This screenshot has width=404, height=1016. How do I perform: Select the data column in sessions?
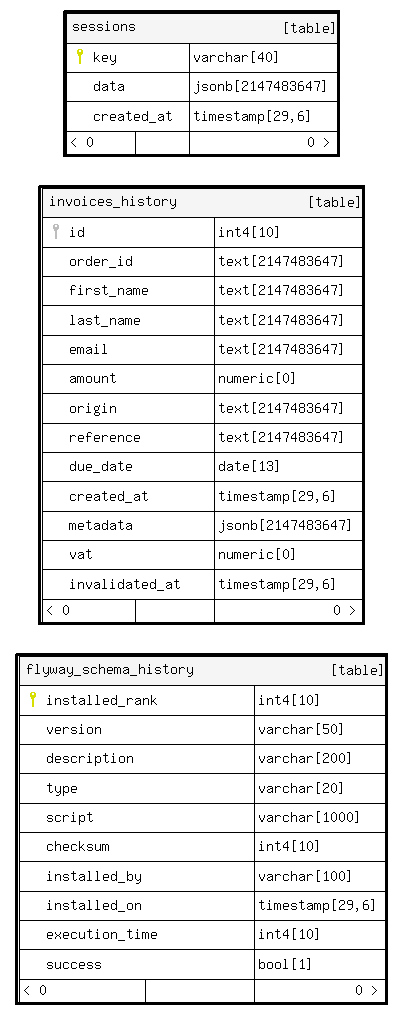coord(202,87)
